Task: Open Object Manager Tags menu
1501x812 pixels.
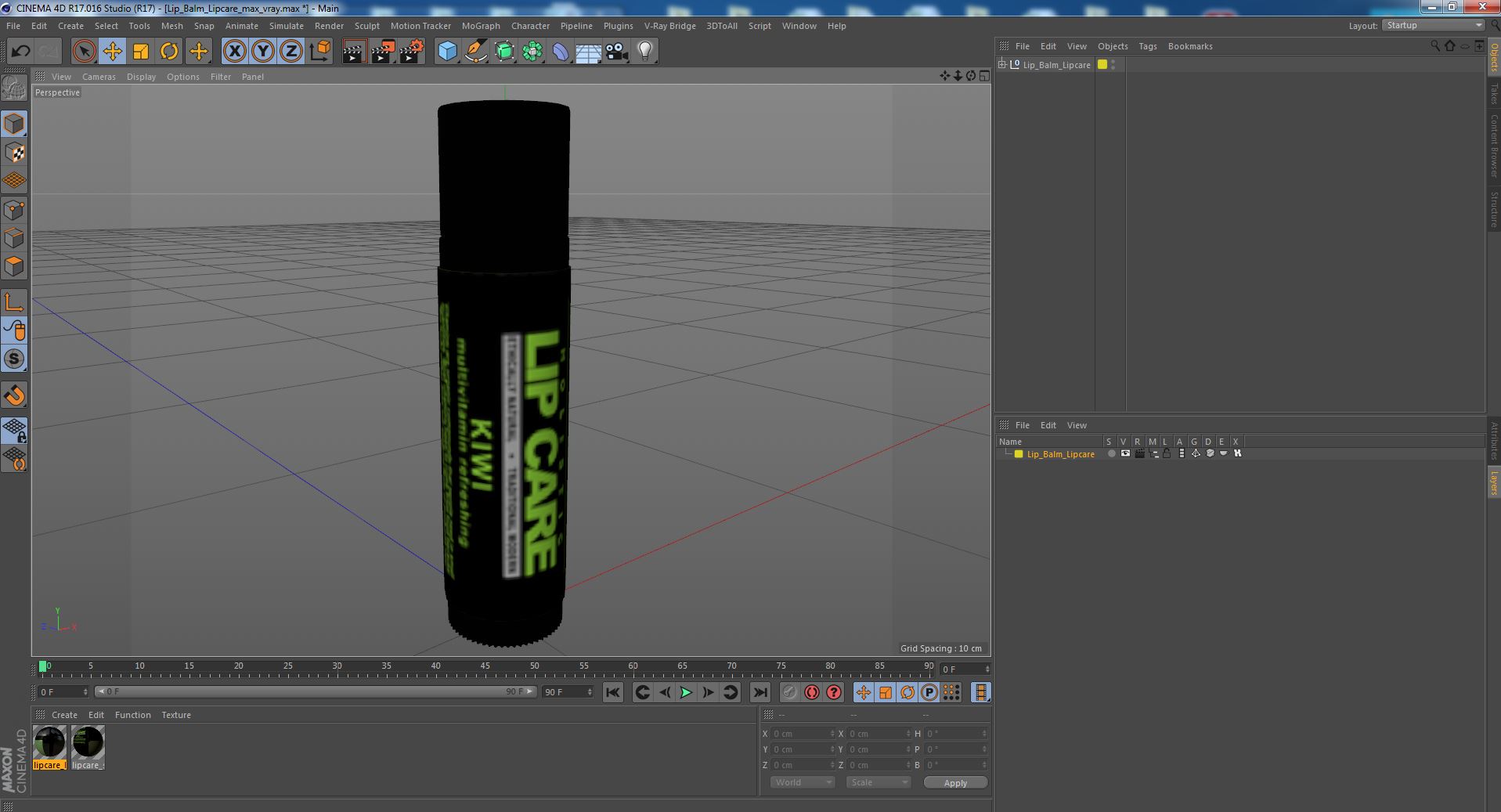Action: (1147, 46)
